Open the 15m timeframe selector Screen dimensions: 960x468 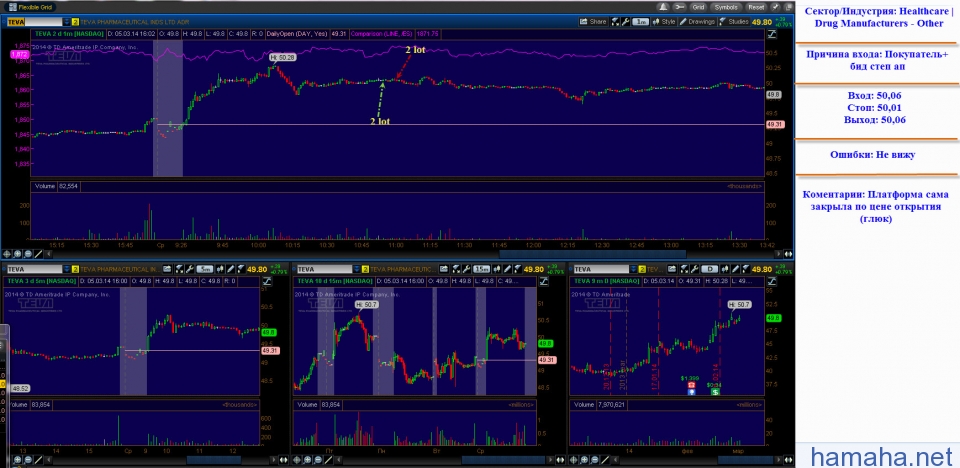482,269
